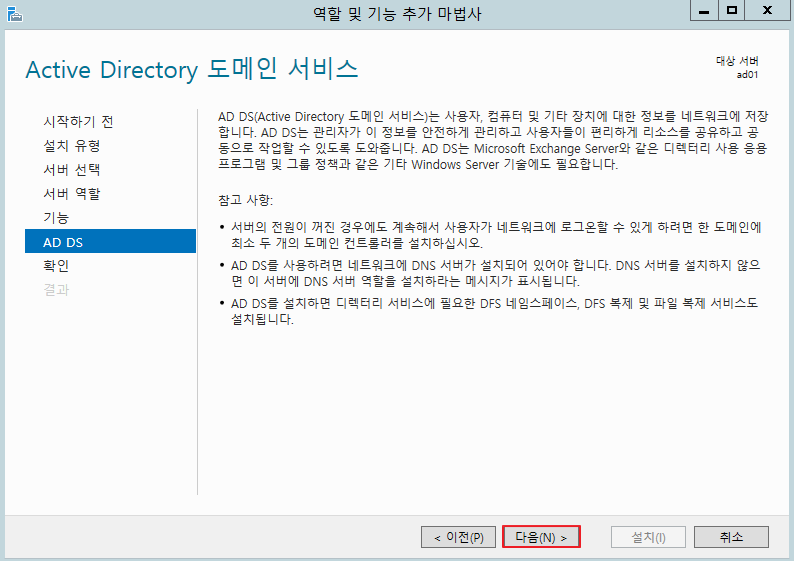Click the 취소 cancel button

(731, 537)
